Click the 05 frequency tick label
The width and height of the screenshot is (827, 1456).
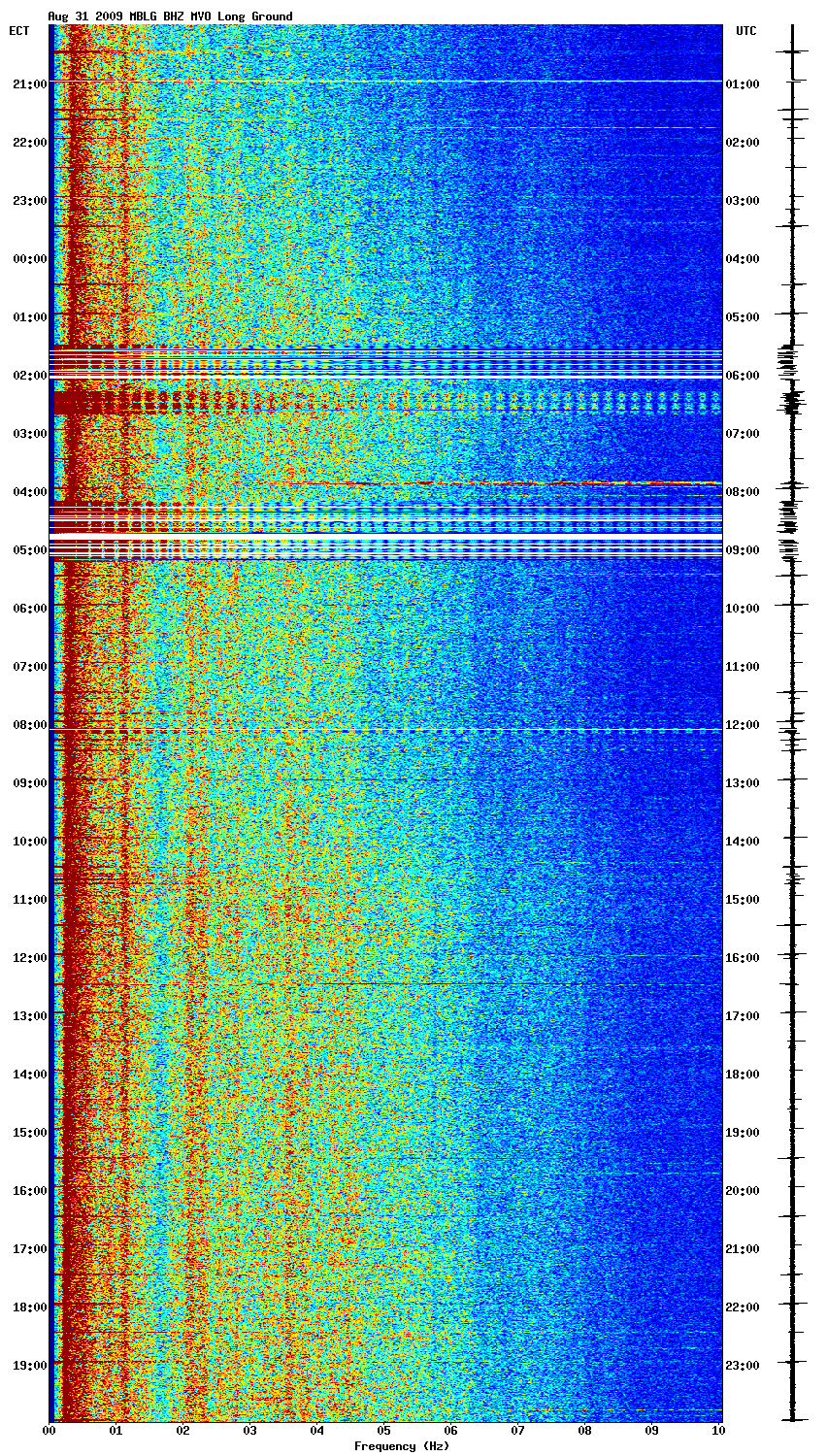click(x=384, y=1431)
